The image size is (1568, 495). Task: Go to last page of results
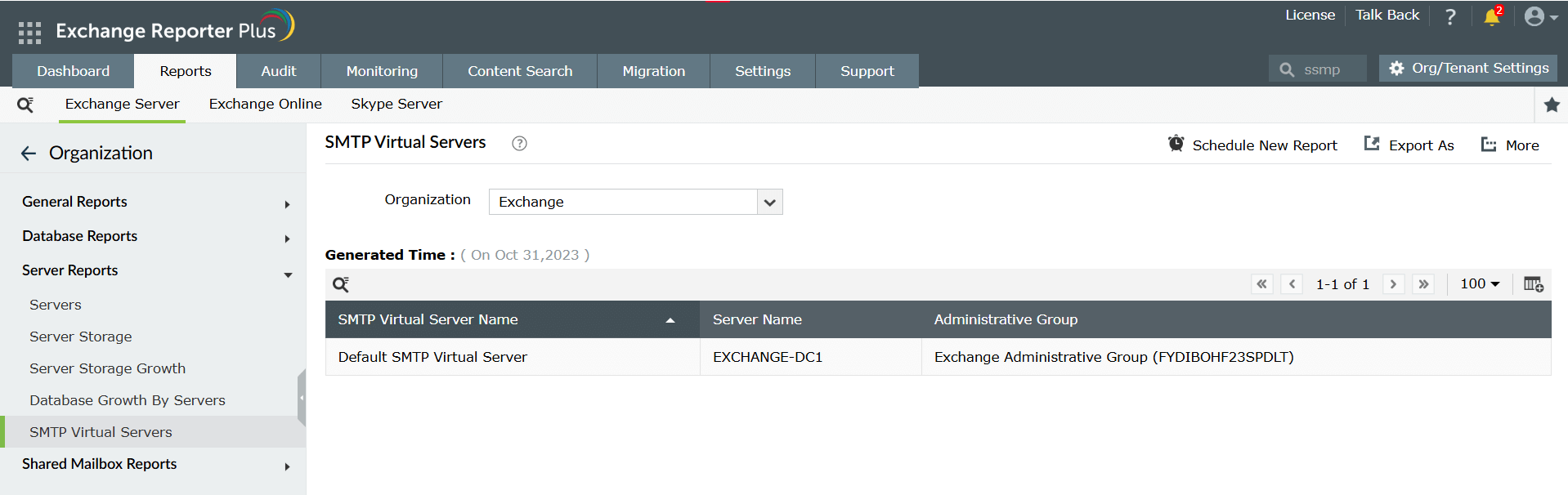[x=1423, y=284]
